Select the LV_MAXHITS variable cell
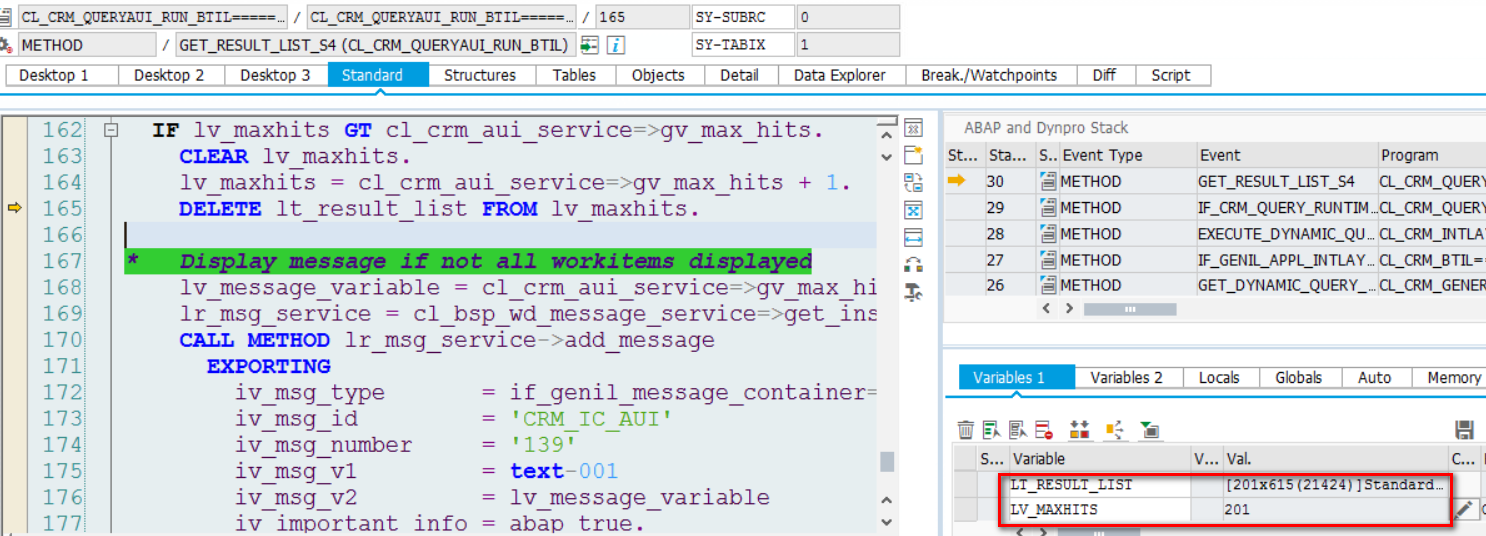This screenshot has height=536, width=1486. (1099, 509)
